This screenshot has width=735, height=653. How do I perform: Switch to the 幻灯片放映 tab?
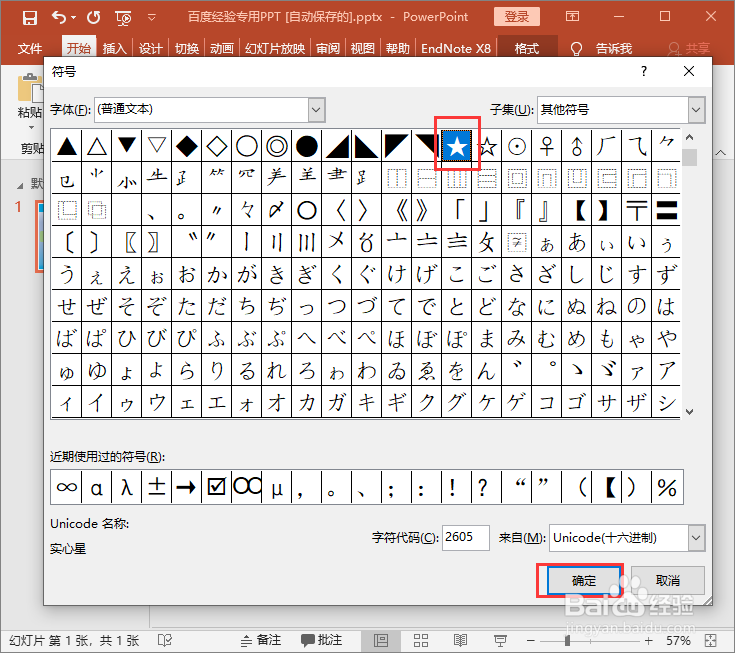275,48
